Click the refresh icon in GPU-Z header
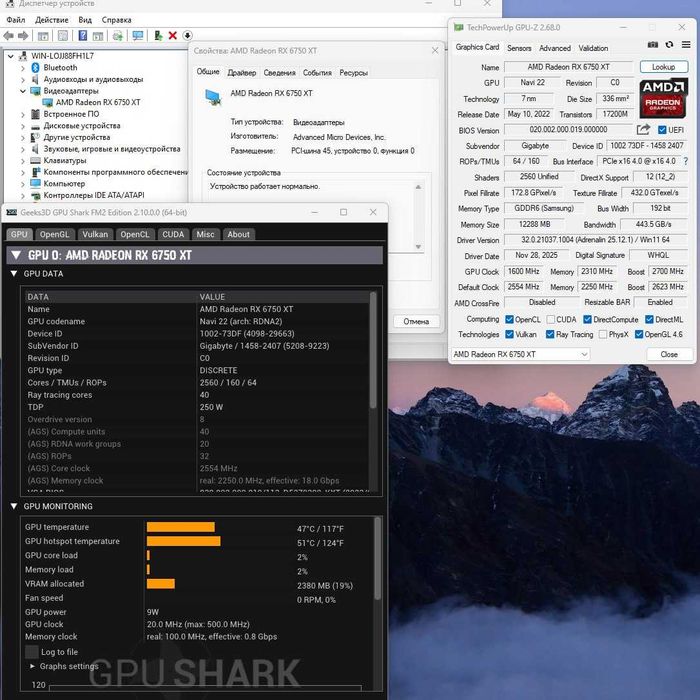 [669, 45]
